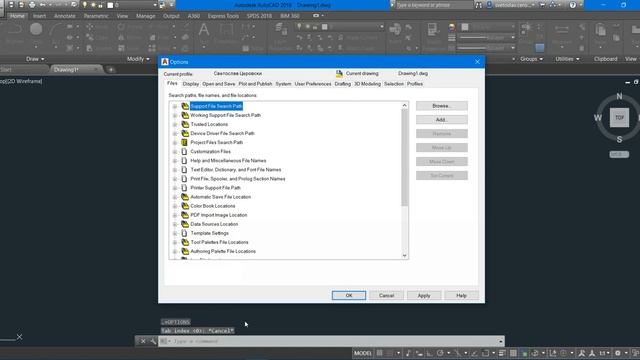This screenshot has height=360, width=640.
Task: Click the AutoCAD logo icon in the Options title bar
Action: pyautogui.click(x=165, y=62)
